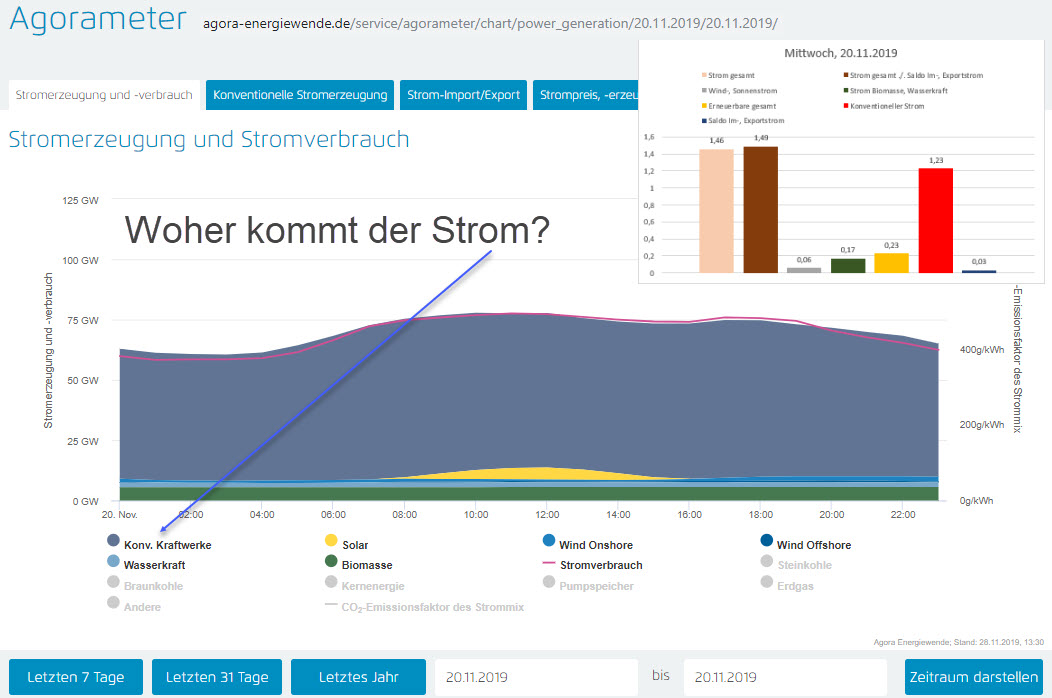
Task: Click the Wind Offshore legend dot
Action: 767,541
